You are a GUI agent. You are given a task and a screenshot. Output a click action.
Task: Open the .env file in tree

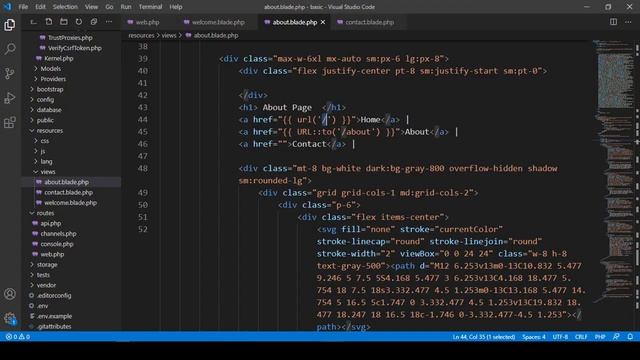(x=42, y=306)
